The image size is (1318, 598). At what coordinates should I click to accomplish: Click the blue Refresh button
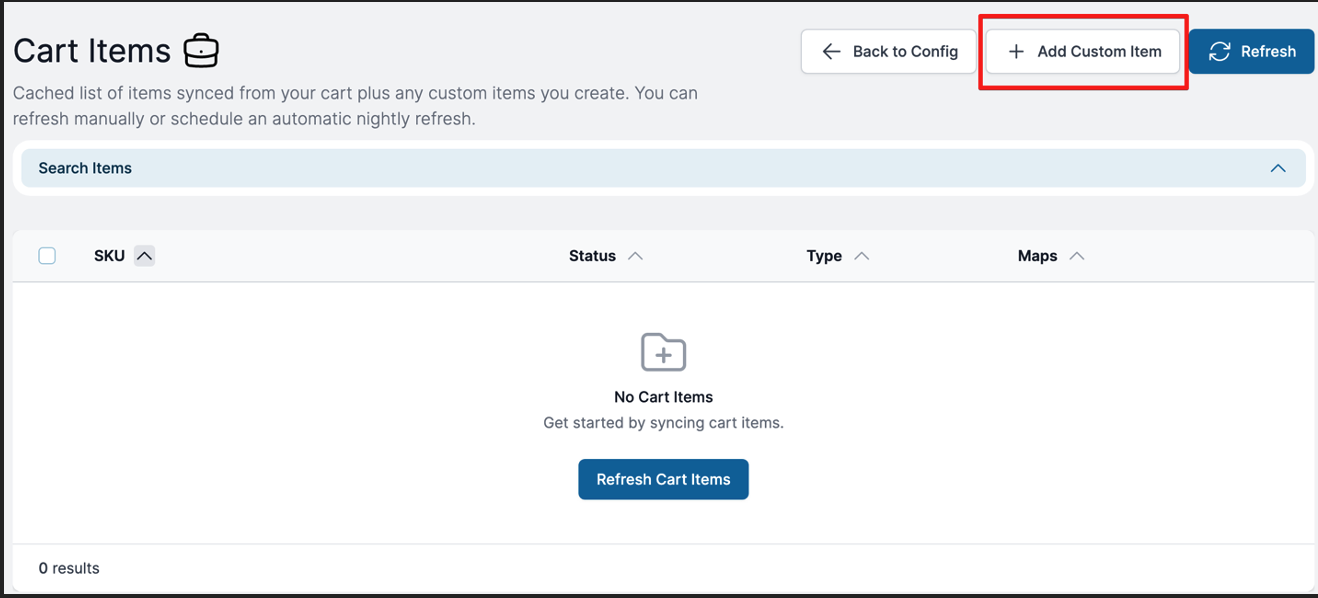(x=1251, y=51)
